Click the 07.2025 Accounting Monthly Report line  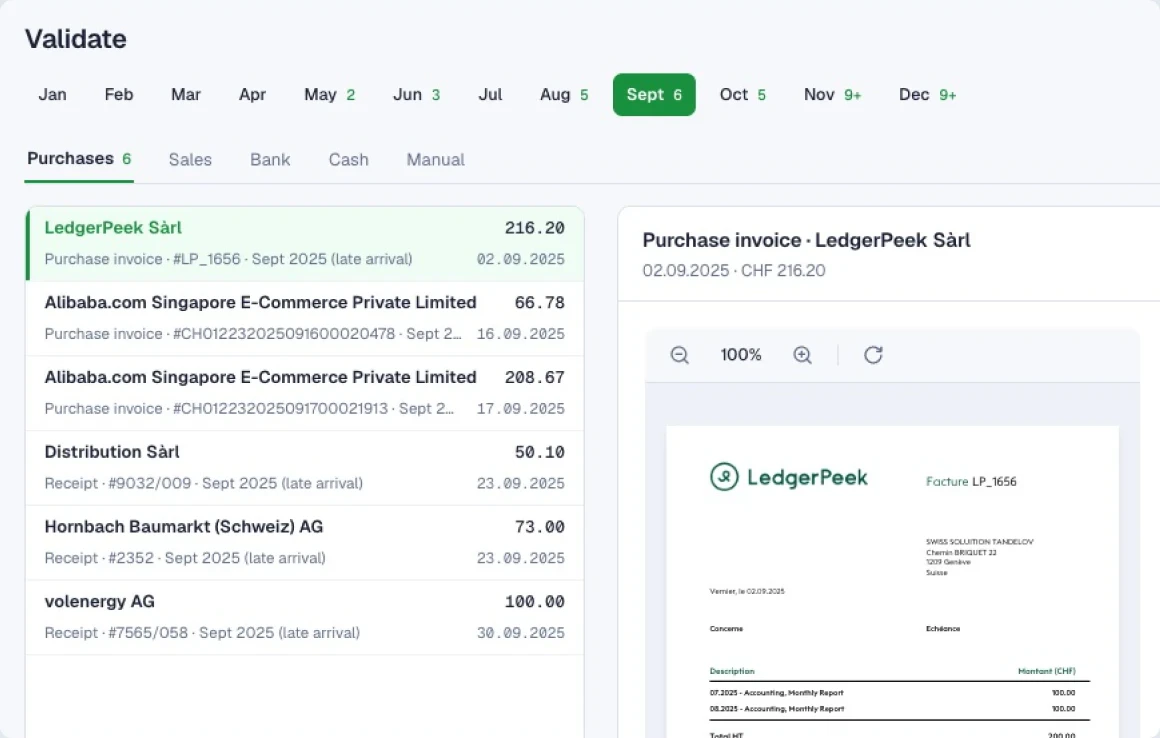coord(892,693)
